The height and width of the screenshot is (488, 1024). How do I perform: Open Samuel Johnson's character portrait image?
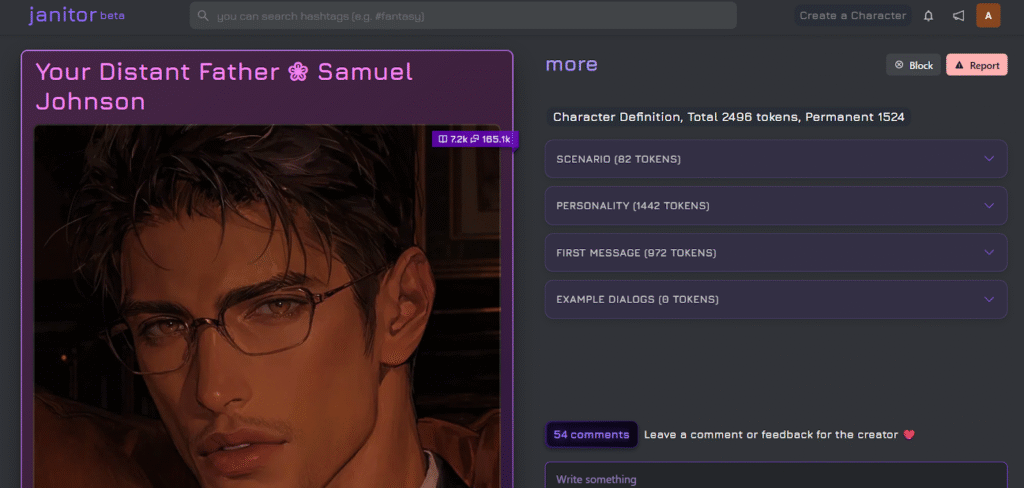pos(267,306)
